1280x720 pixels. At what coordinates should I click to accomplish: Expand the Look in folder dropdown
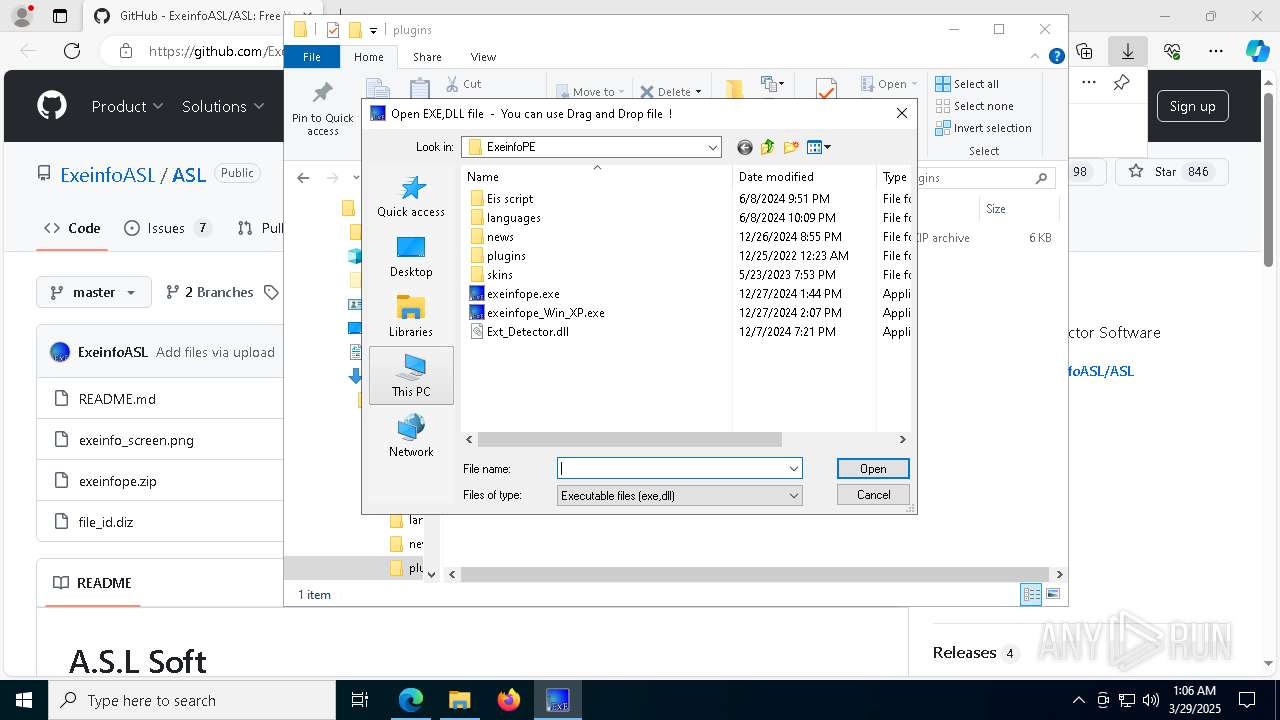click(x=712, y=147)
